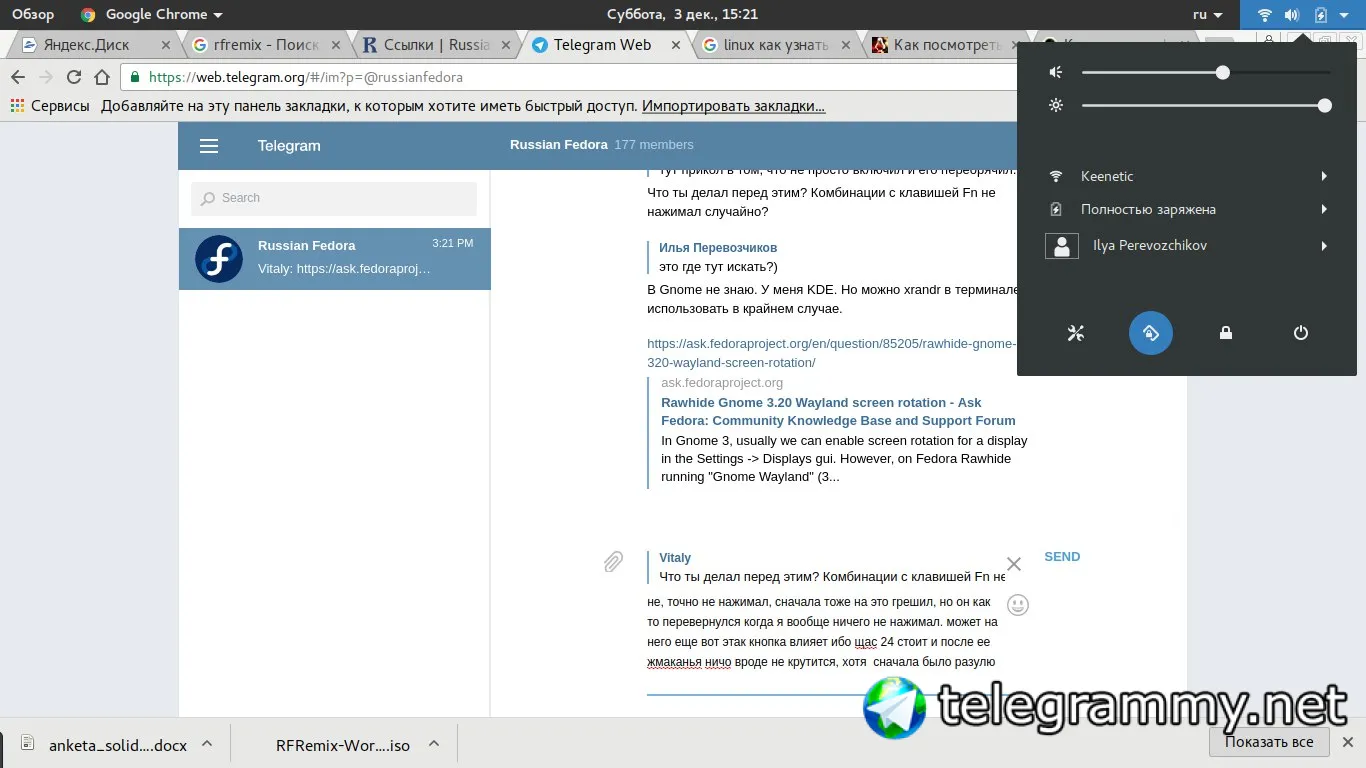Click the Показать все downloads button
This screenshot has width=1366, height=768.
point(1269,742)
